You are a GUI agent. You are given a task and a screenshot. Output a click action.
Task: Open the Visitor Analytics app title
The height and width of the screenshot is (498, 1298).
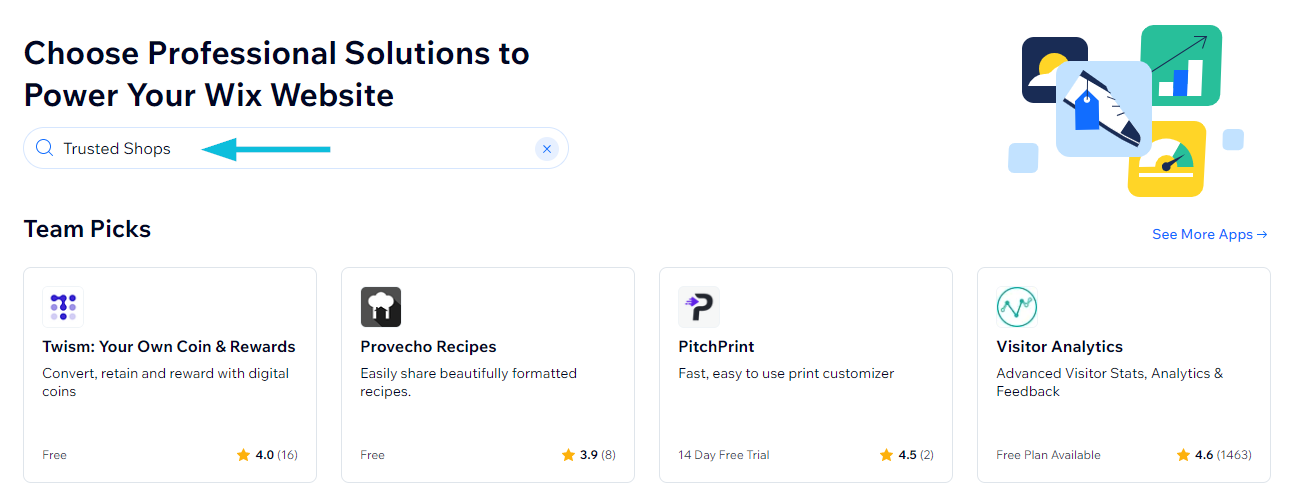1060,347
